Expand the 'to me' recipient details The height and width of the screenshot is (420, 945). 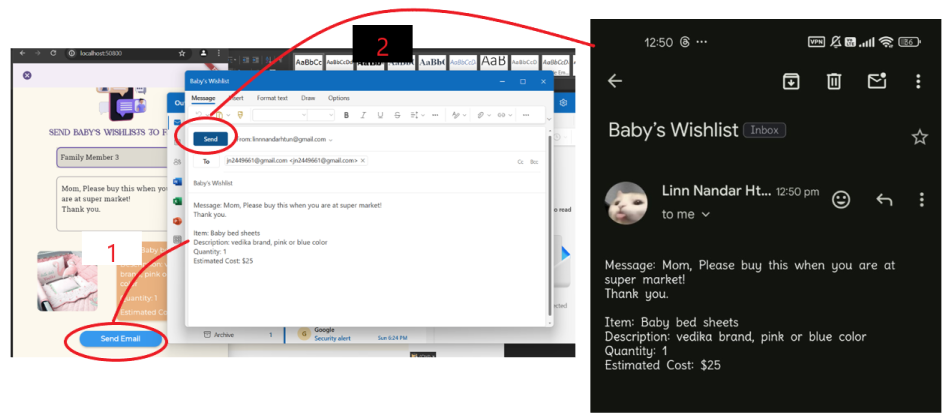pos(705,214)
